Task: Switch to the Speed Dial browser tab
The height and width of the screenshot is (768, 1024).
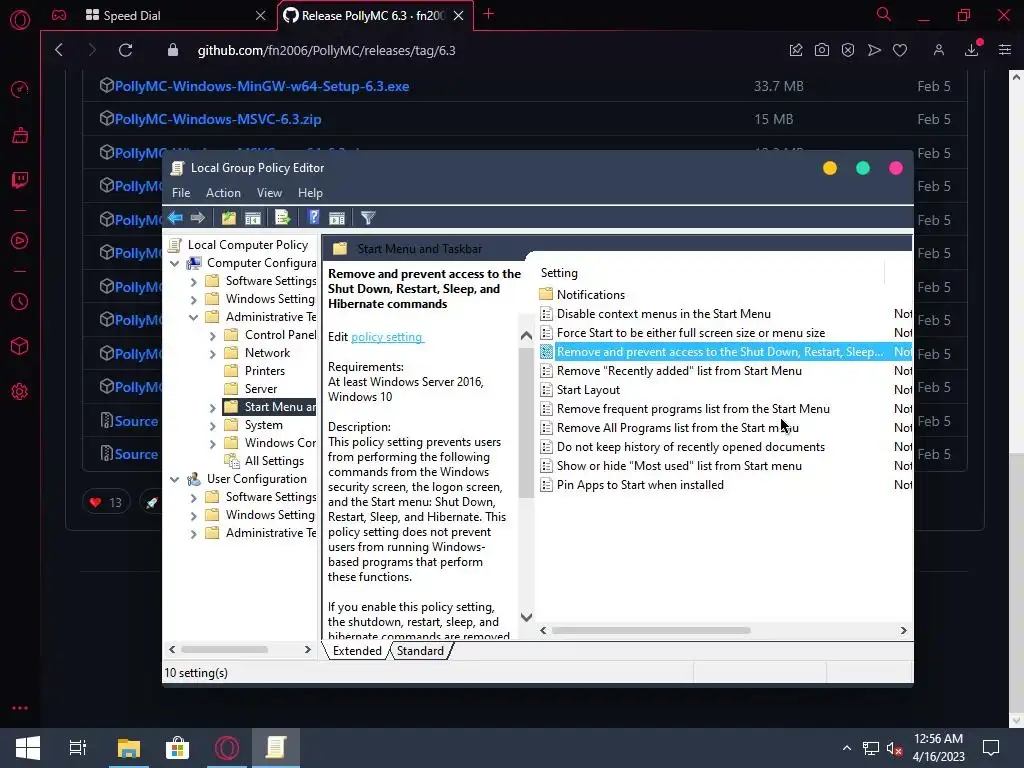Action: click(174, 16)
